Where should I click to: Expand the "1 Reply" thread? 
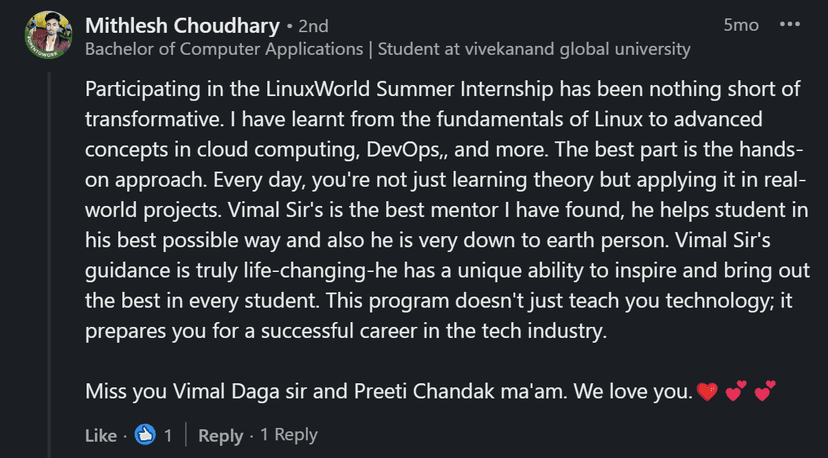pyautogui.click(x=288, y=435)
